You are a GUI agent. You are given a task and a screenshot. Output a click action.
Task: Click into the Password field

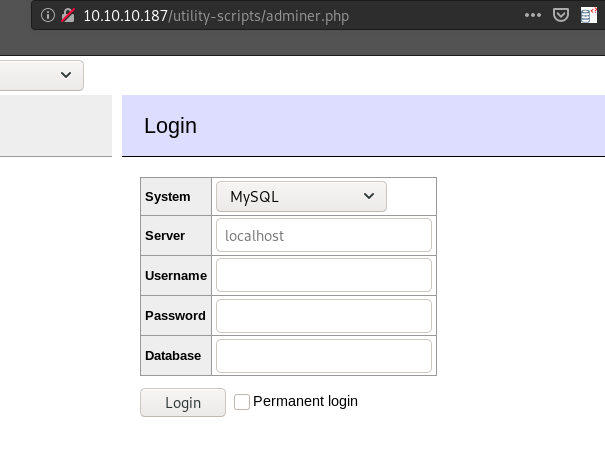[x=323, y=315]
